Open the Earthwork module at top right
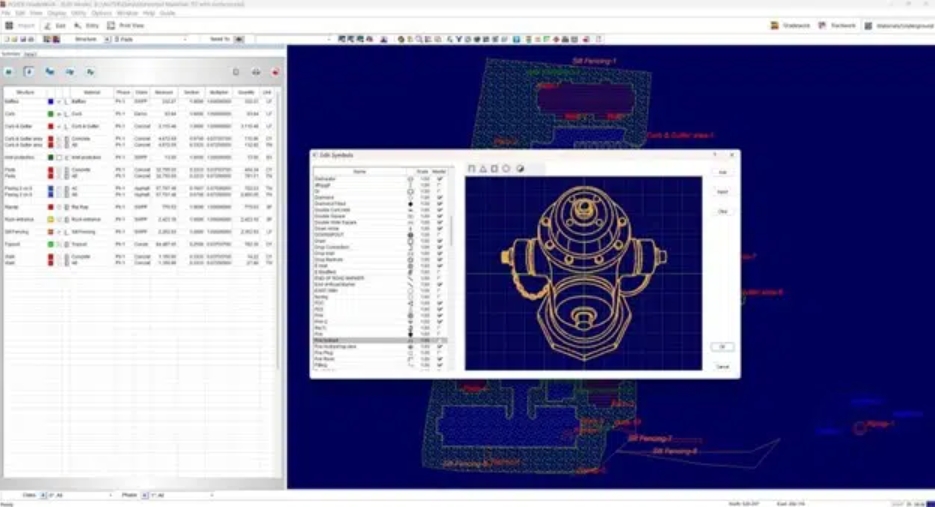 click(839, 25)
